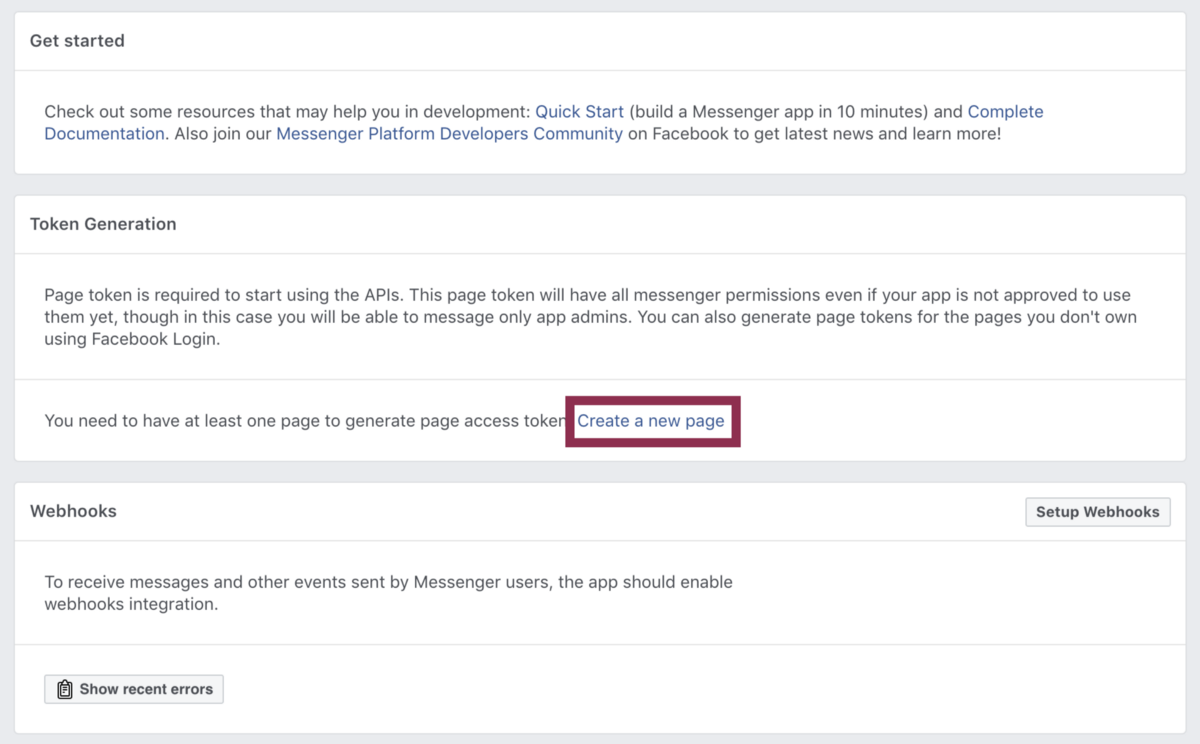The width and height of the screenshot is (1200, 744).
Task: Click 'to get latest news and learn more!' text
Action: click(862, 133)
